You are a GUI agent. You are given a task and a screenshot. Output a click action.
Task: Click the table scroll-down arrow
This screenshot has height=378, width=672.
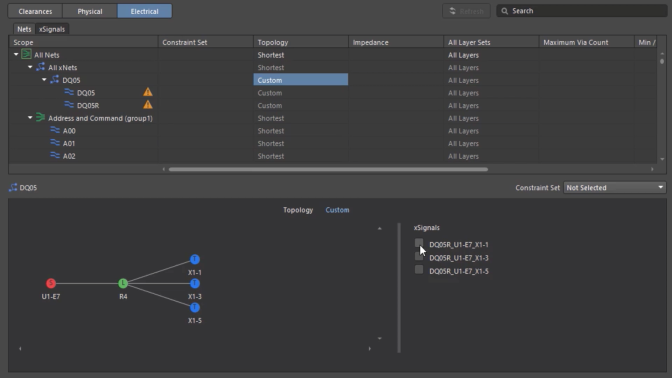pos(662,159)
